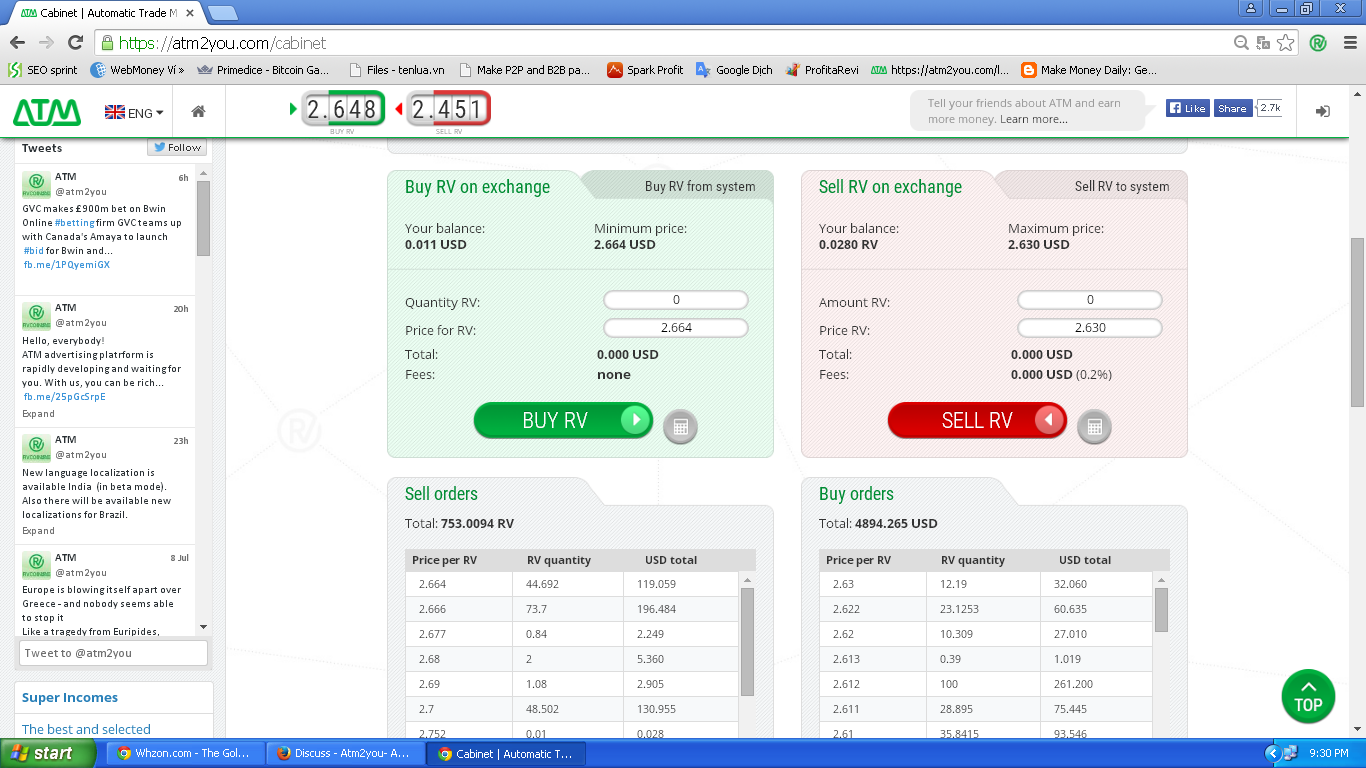Open the Learn more link about ATM
The image size is (1366, 768).
[1033, 119]
